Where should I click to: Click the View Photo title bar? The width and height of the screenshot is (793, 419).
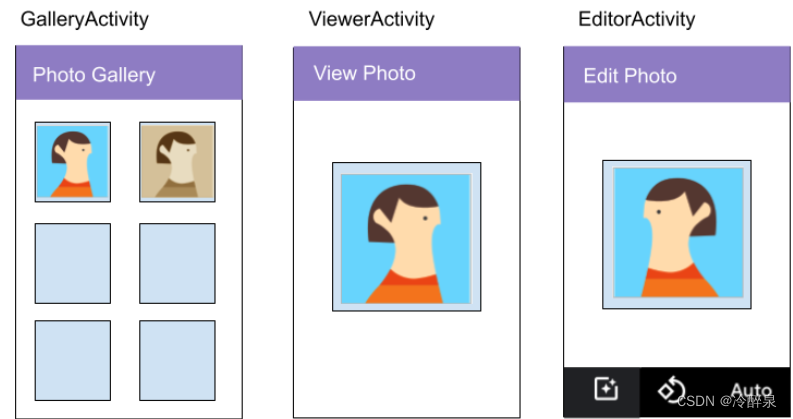point(406,73)
